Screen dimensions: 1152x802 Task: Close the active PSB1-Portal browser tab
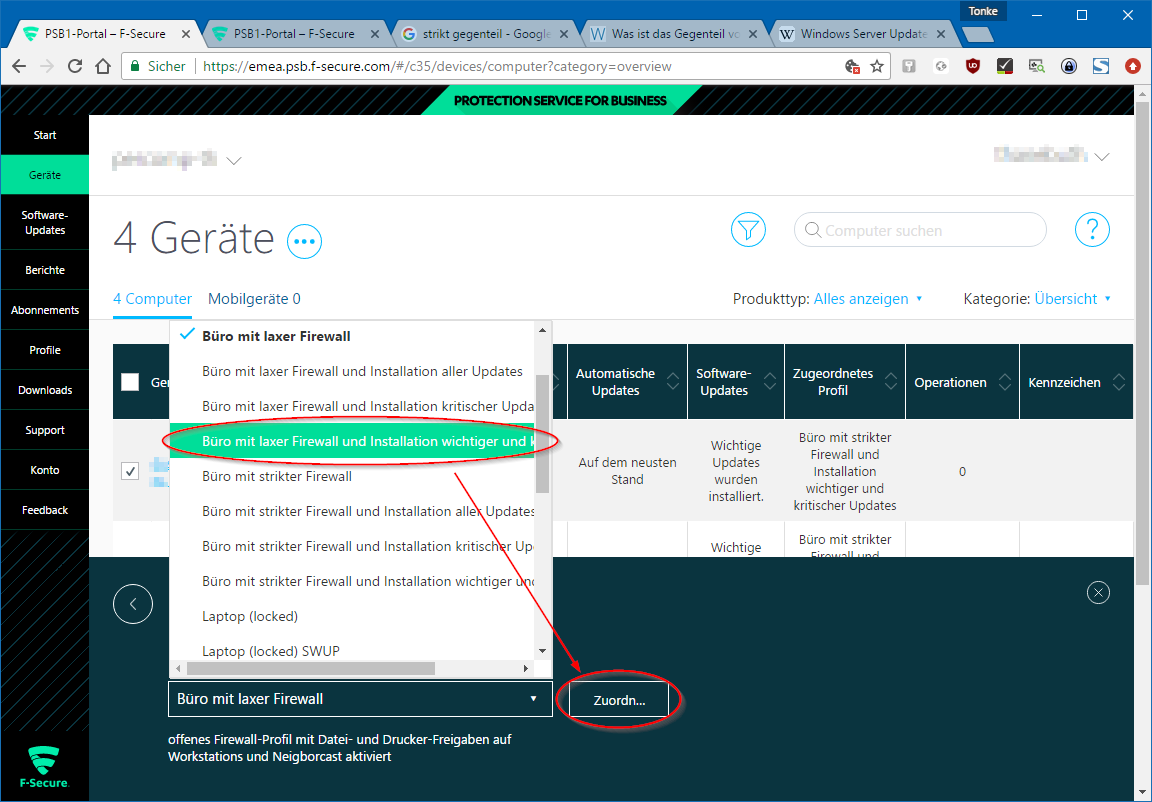pyautogui.click(x=186, y=34)
